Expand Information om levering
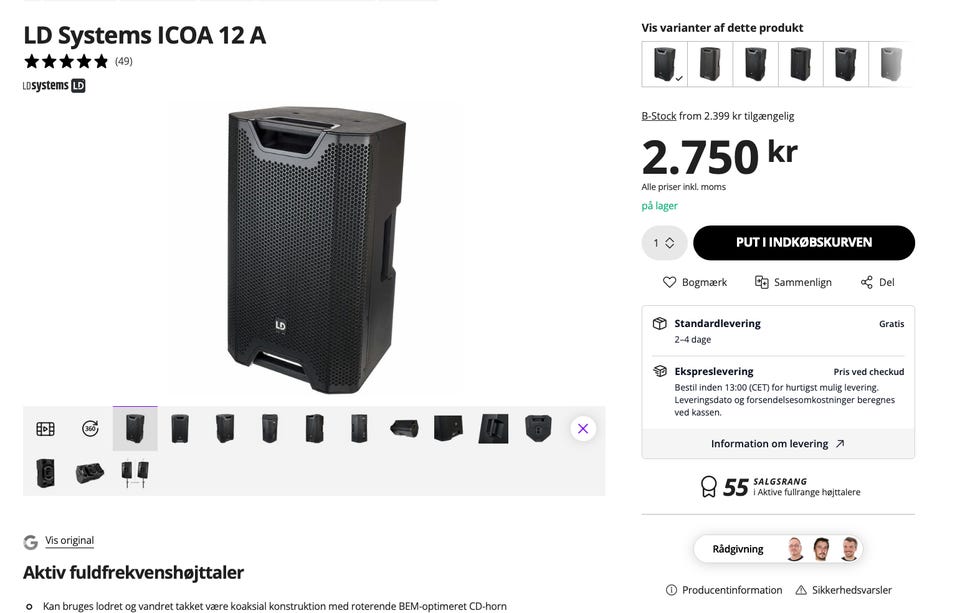 click(x=778, y=444)
